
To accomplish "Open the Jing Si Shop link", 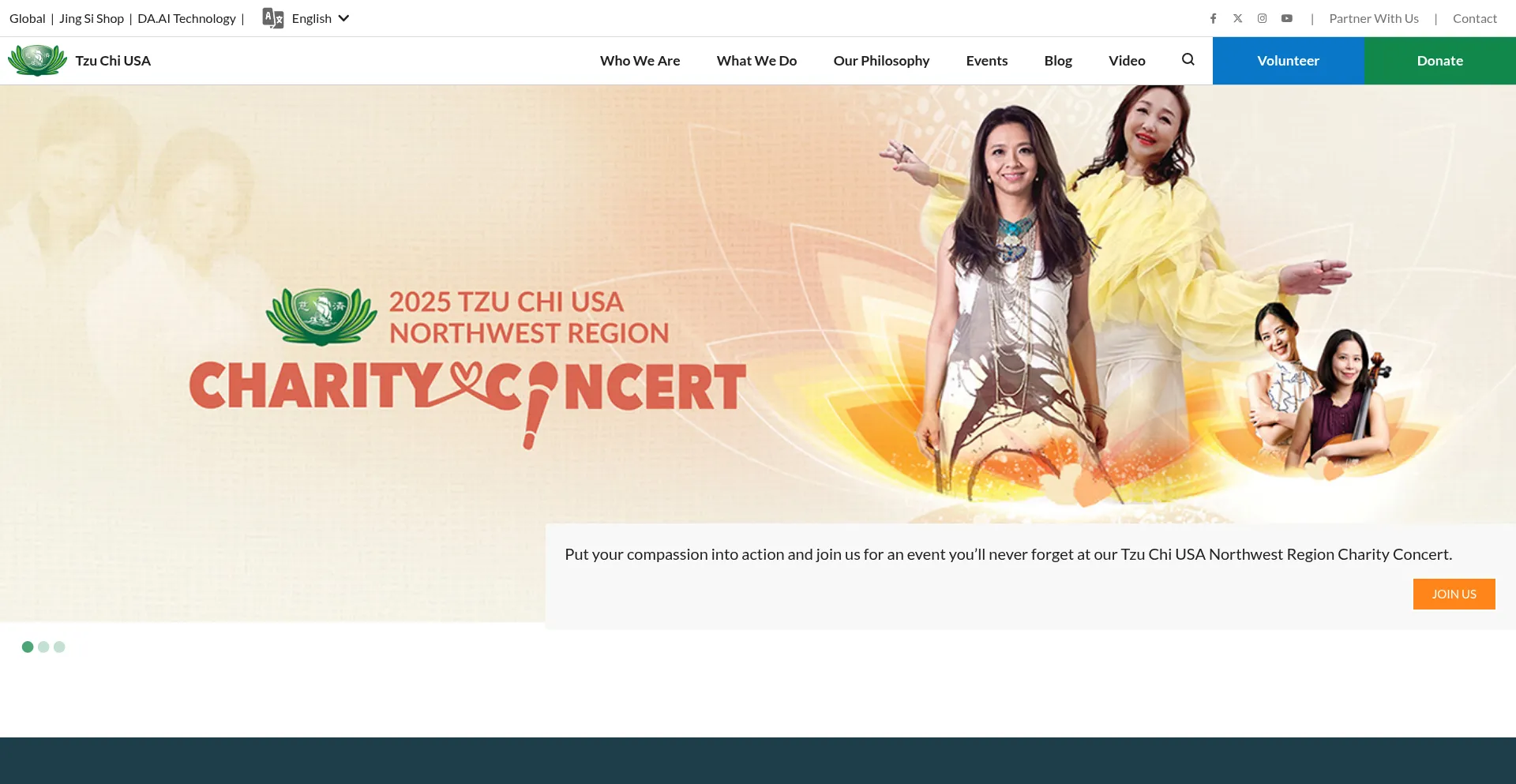I will pos(92,18).
